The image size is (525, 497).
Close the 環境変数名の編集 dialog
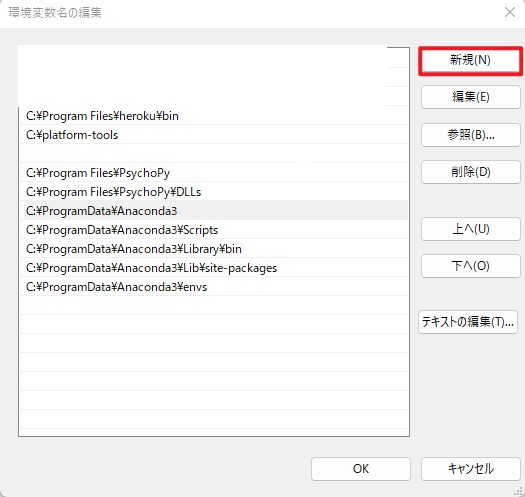pyautogui.click(x=510, y=12)
